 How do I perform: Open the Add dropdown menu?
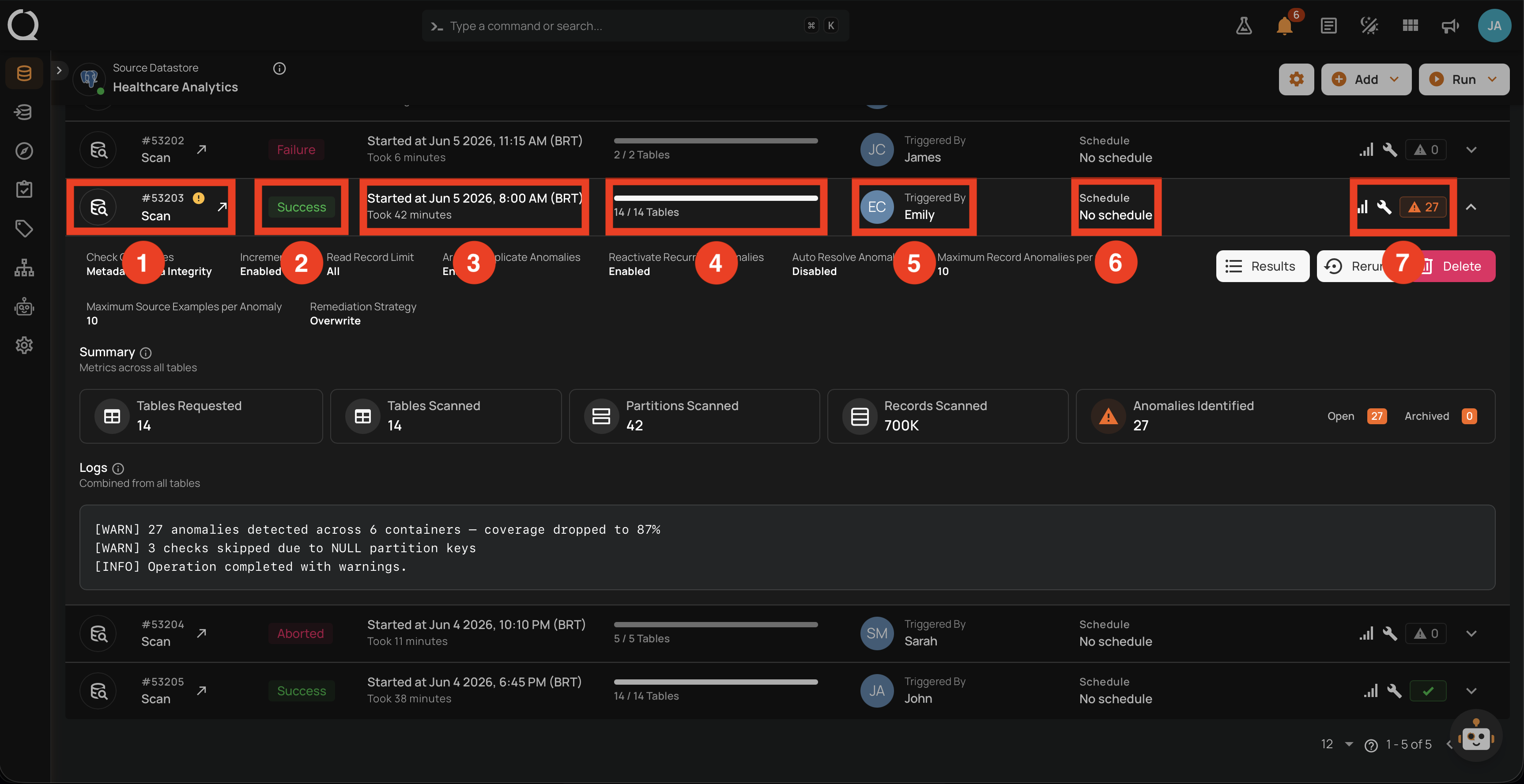pyautogui.click(x=1366, y=79)
